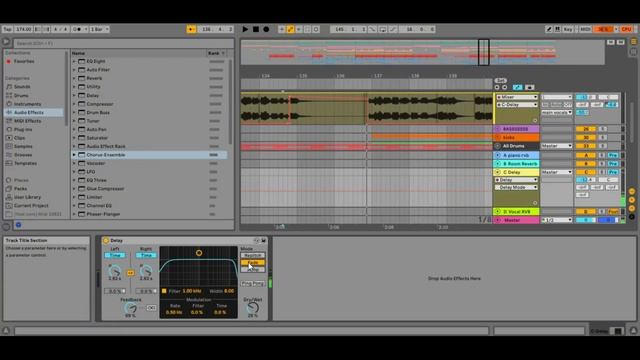Expand the Chorus-Ensemble folder
Image resolution: width=640 pixels, height=360 pixels.
click(74, 155)
